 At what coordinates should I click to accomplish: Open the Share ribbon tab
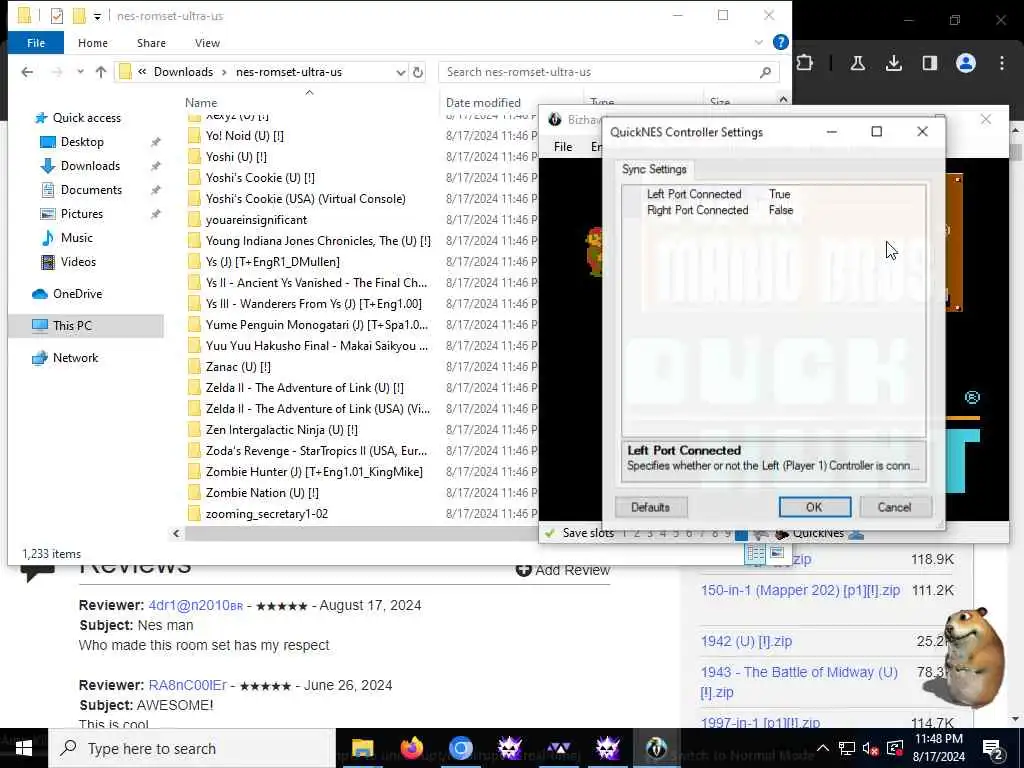click(151, 42)
